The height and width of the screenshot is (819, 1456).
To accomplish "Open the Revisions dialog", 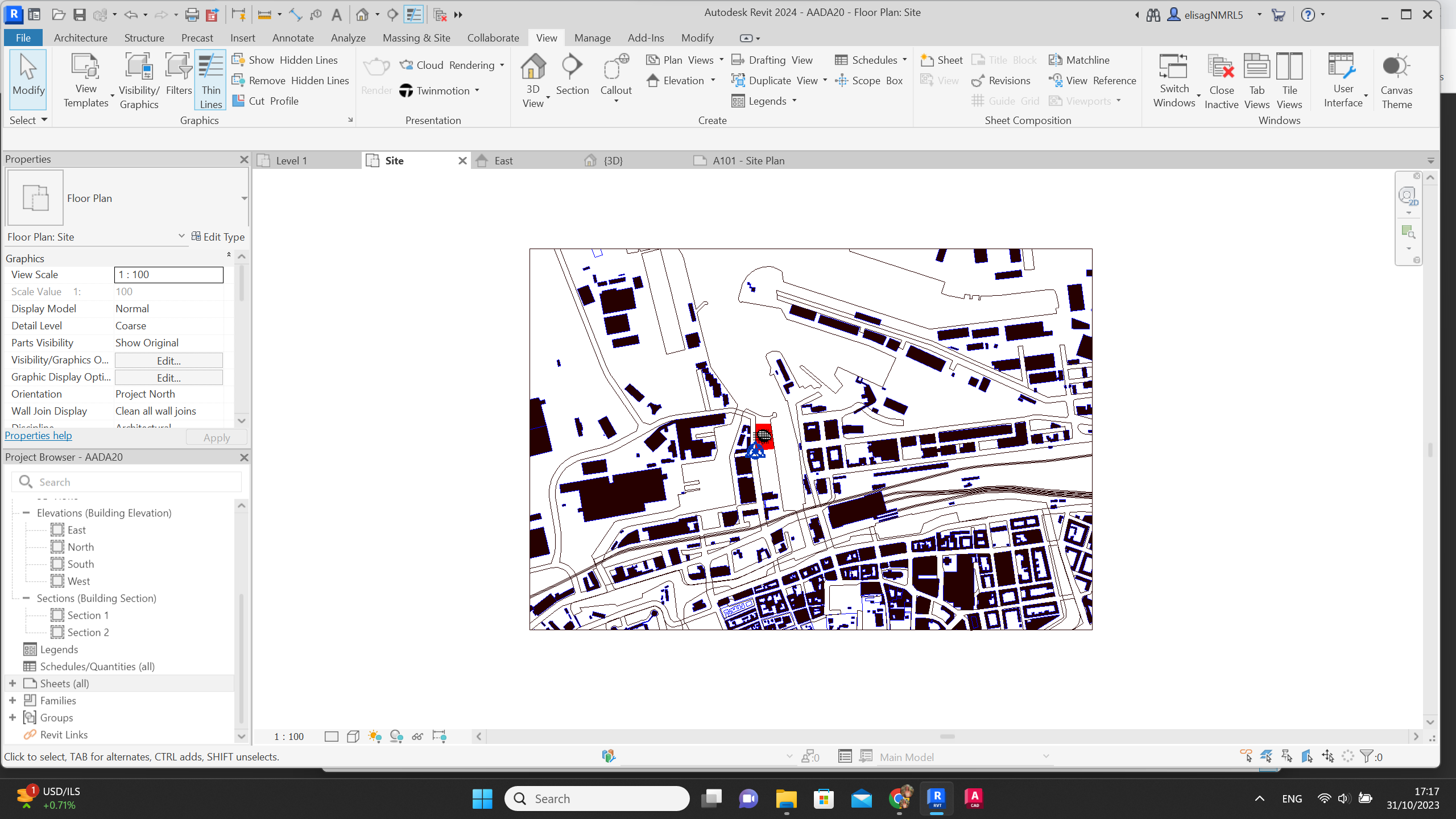I will (1000, 80).
